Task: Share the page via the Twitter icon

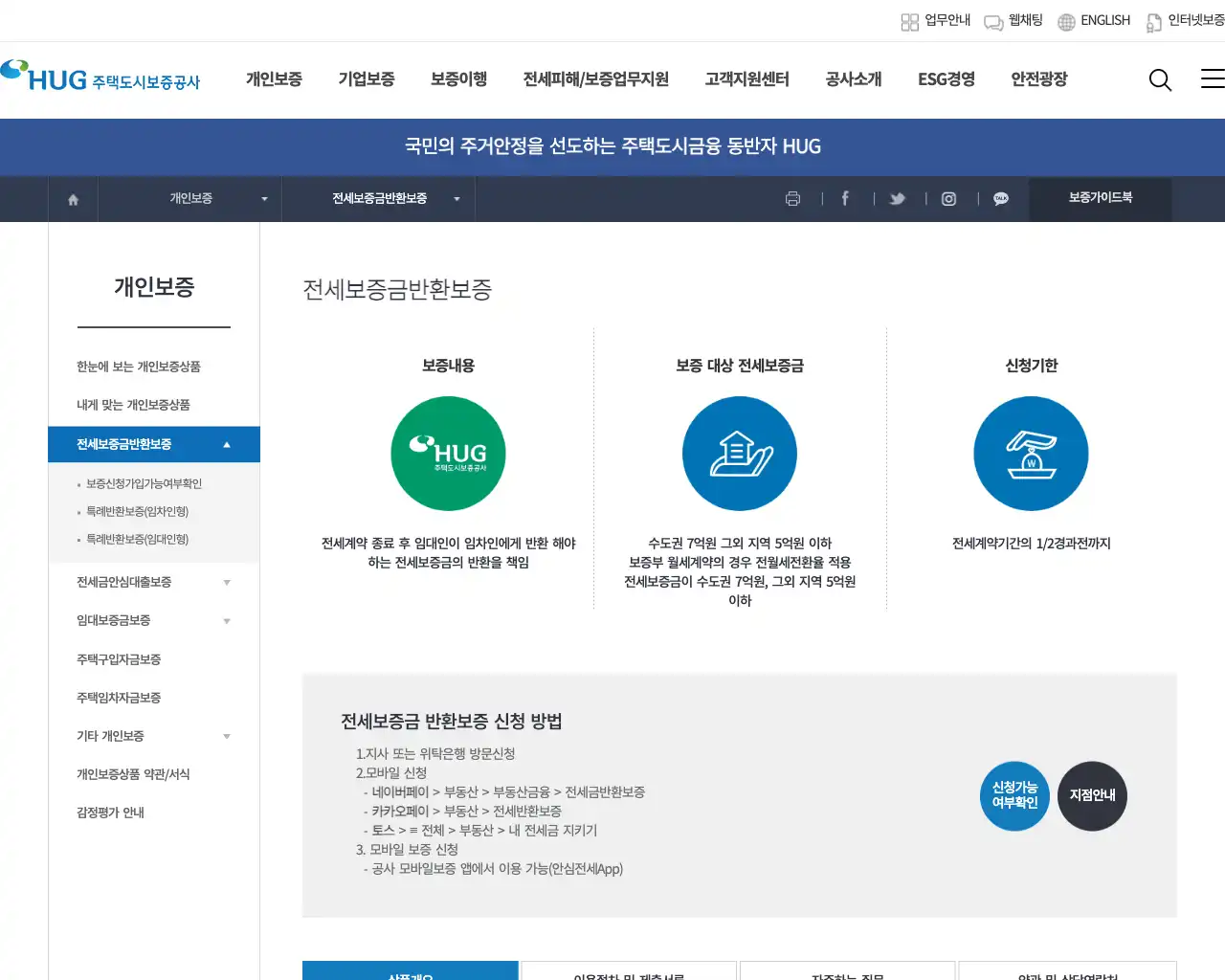Action: point(897,199)
